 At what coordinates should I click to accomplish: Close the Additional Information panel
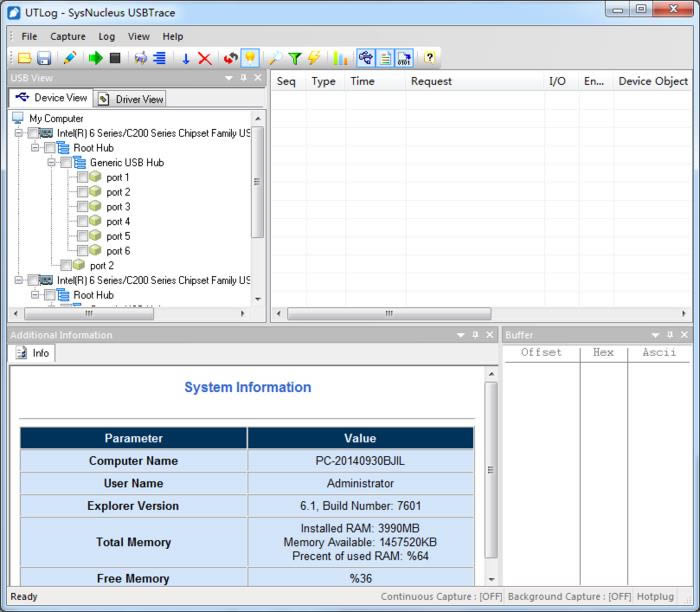coord(490,335)
